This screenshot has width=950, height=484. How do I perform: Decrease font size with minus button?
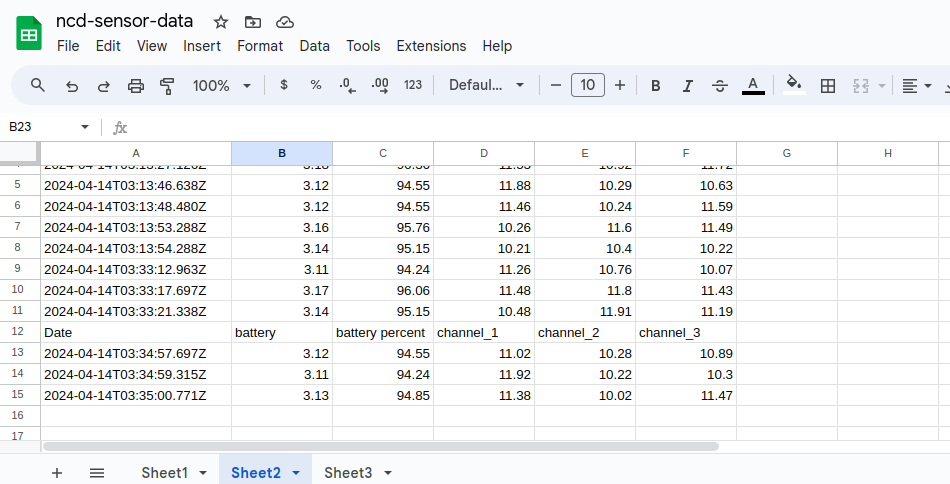[x=556, y=85]
